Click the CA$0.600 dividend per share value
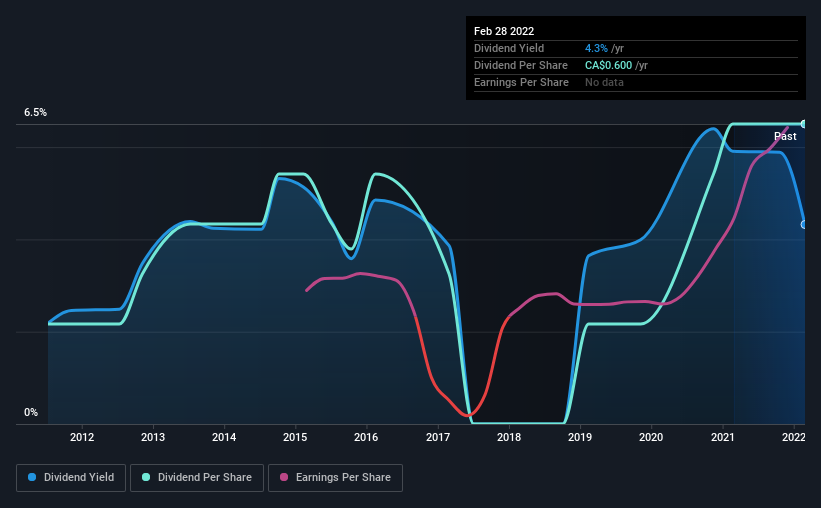 point(608,65)
